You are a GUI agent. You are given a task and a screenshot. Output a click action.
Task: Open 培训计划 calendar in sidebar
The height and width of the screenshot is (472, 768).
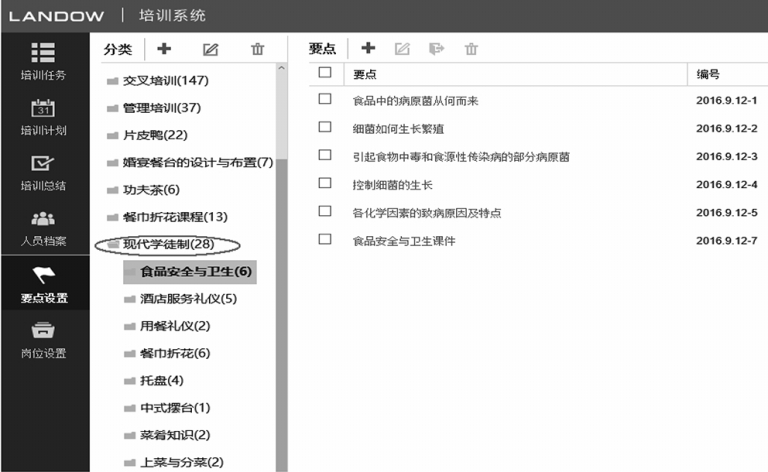(44, 117)
